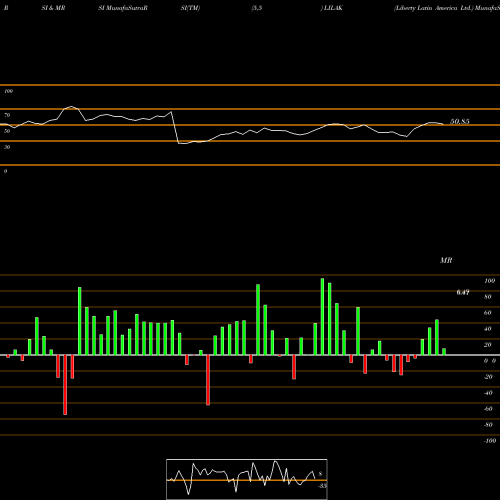
Task: Click the '(5,5' parameter text in header
Action: pos(257,8)
